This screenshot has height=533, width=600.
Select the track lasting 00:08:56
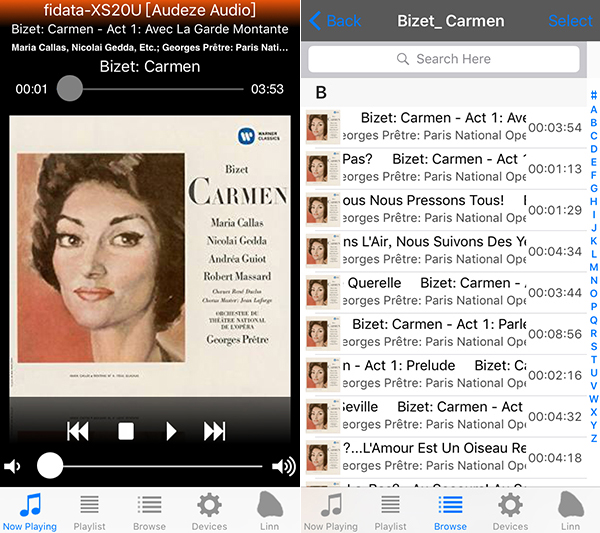click(446, 334)
